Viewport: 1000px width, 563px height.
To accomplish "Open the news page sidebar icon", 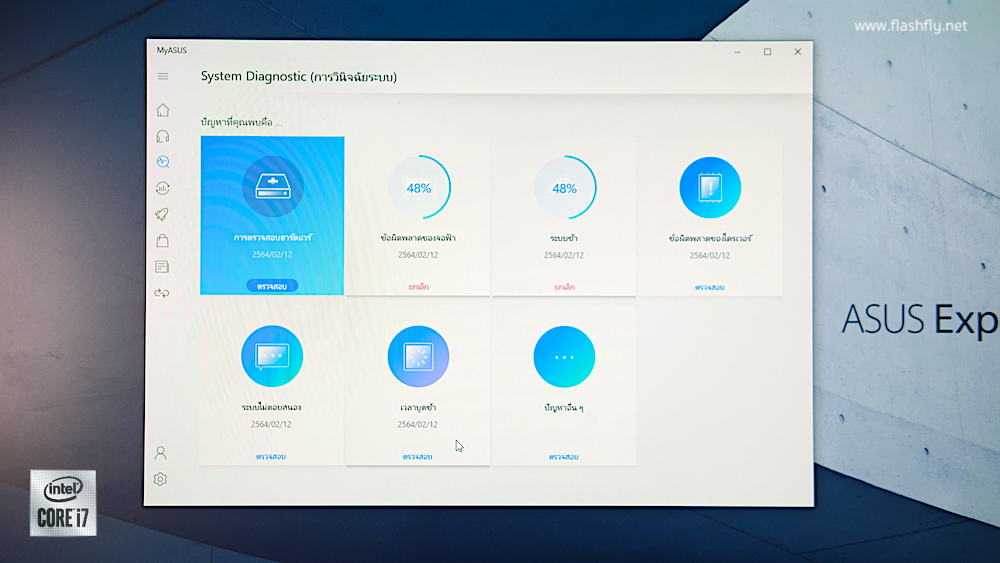I will [x=162, y=266].
